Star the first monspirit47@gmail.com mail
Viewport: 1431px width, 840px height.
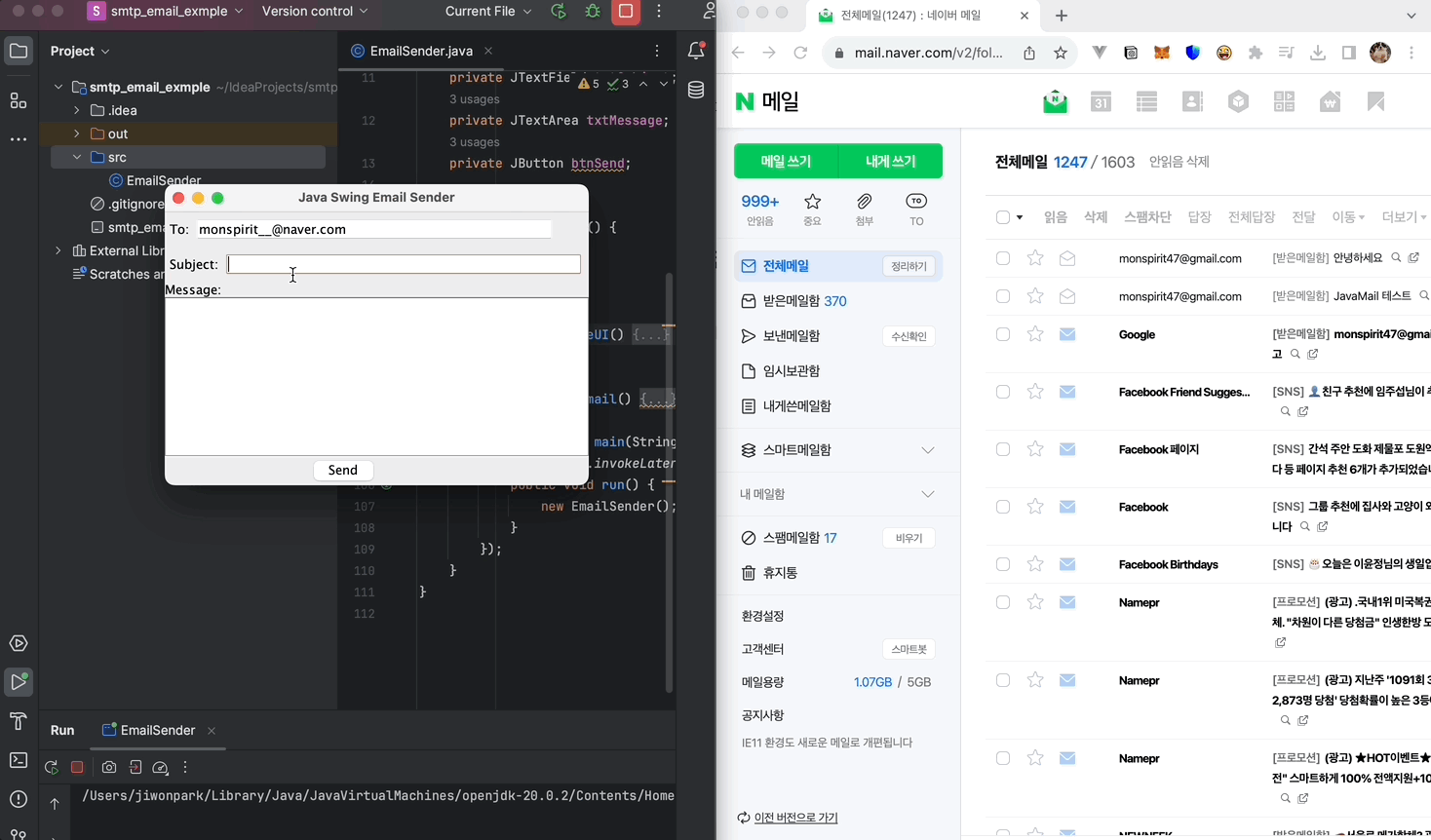(1035, 258)
